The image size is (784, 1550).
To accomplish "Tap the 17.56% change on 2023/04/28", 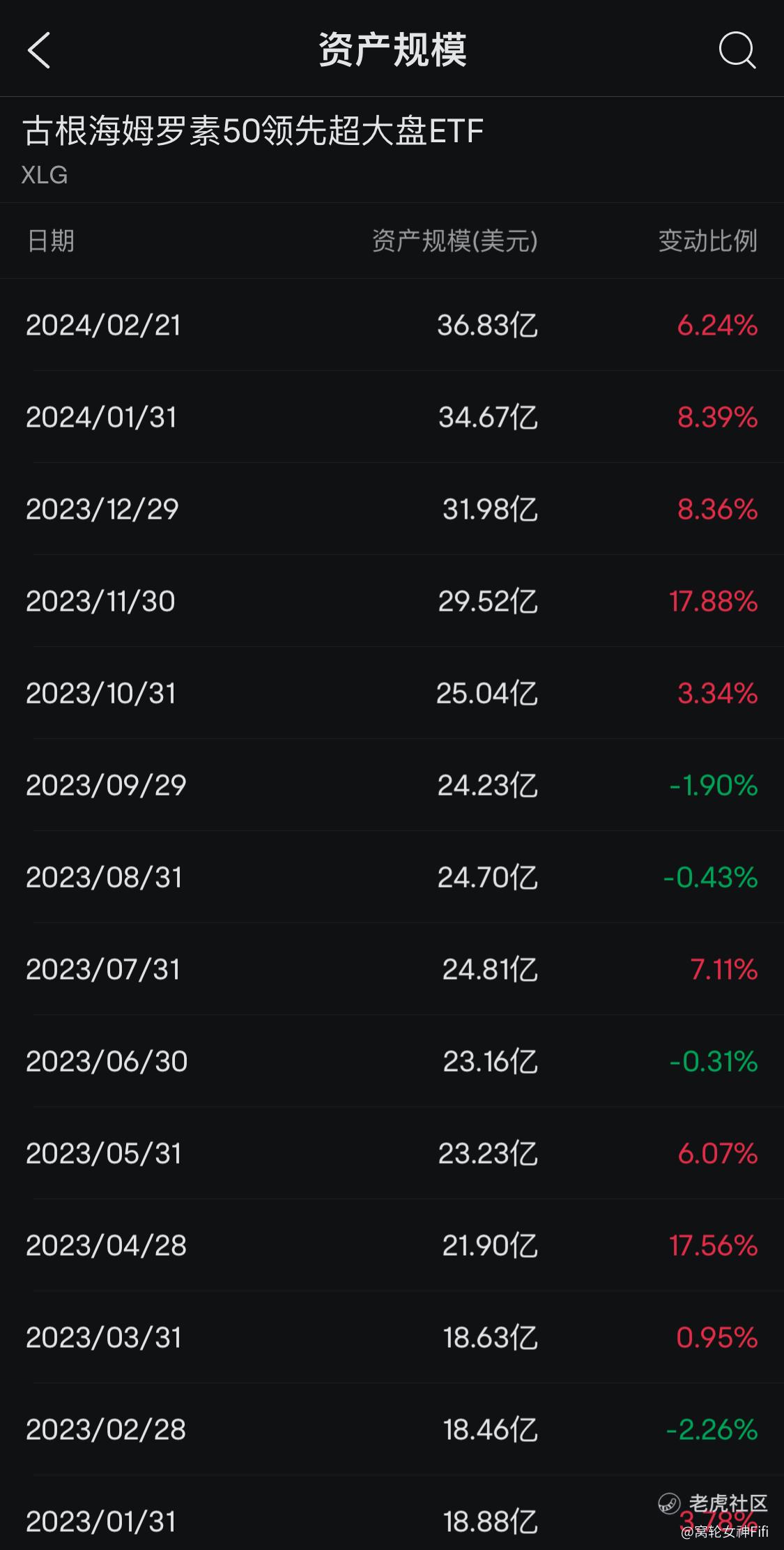I will [714, 1245].
